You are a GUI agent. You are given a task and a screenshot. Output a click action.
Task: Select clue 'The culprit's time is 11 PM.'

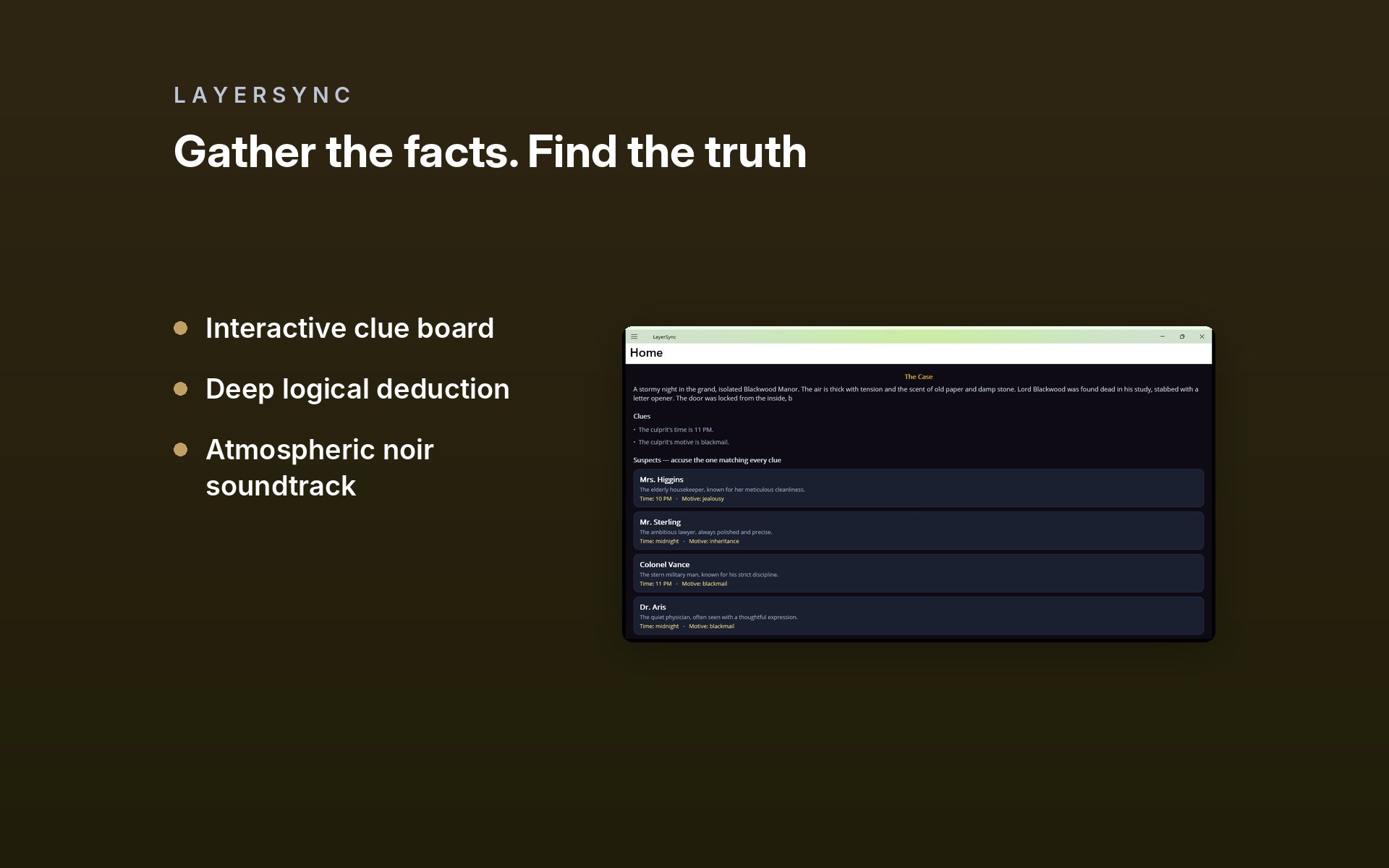point(676,430)
